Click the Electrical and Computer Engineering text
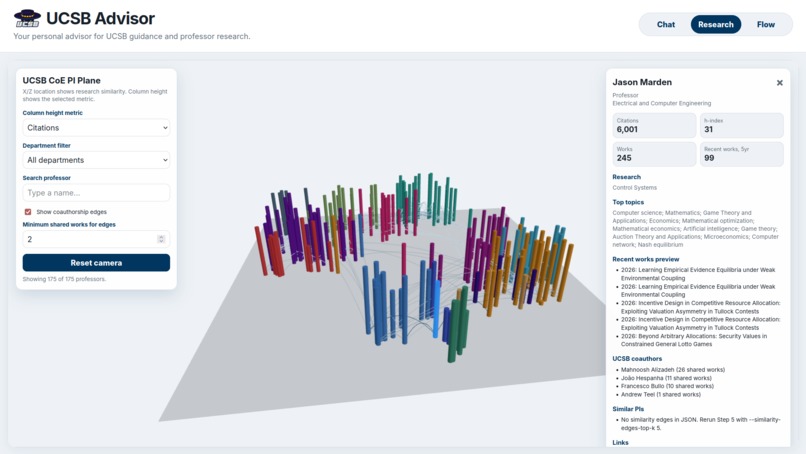Image resolution: width=806 pixels, height=454 pixels. pyautogui.click(x=662, y=103)
